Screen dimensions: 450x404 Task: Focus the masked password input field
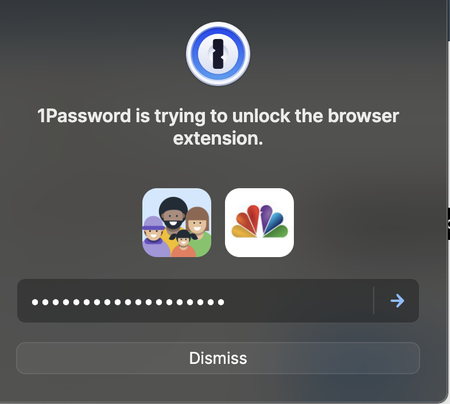tap(195, 301)
